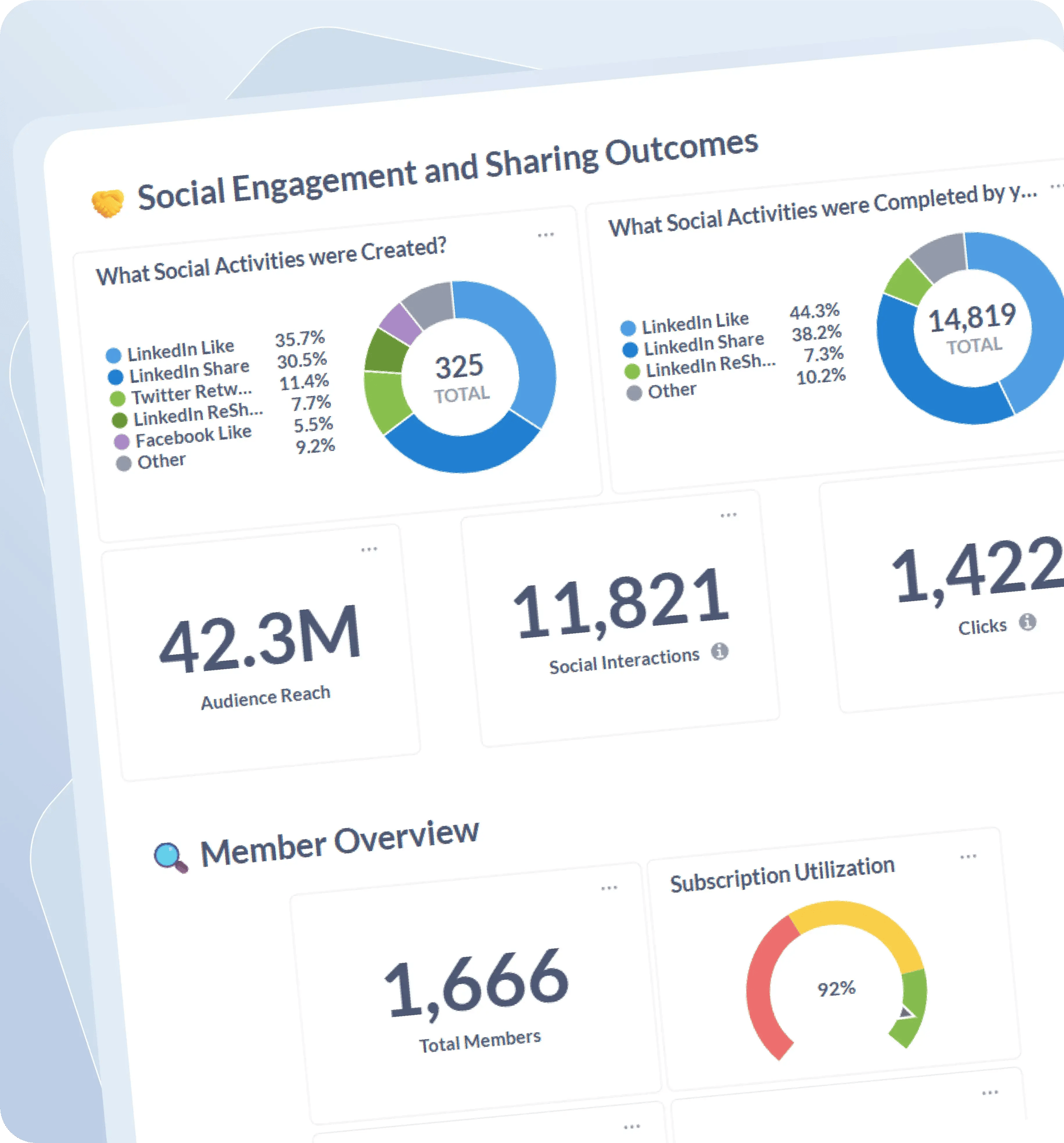1064x1143 pixels.
Task: Click the info icon beside Clicks
Action: 1027,622
